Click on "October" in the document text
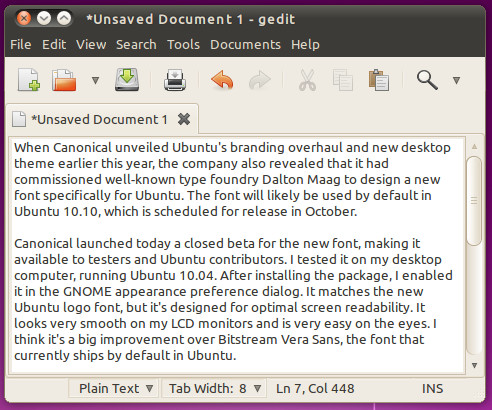 click(331, 211)
